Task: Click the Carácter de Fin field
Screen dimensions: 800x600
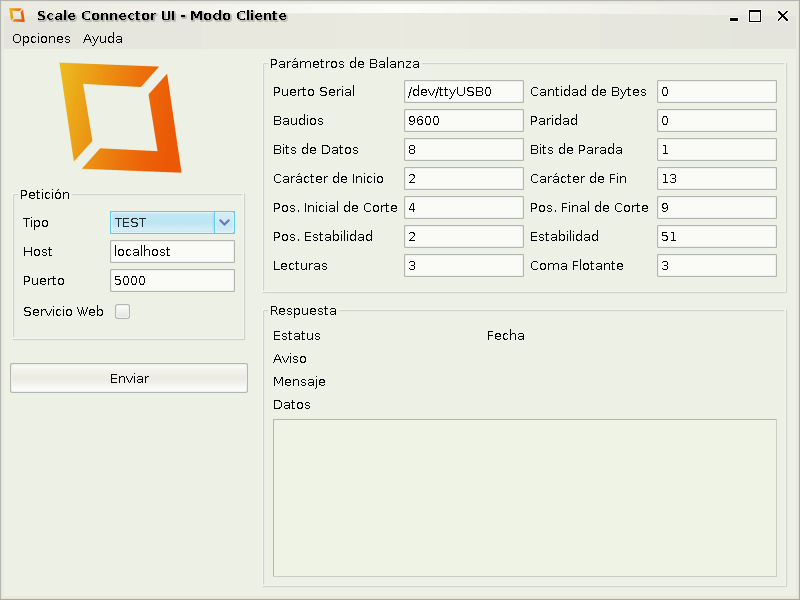Action: [x=716, y=178]
